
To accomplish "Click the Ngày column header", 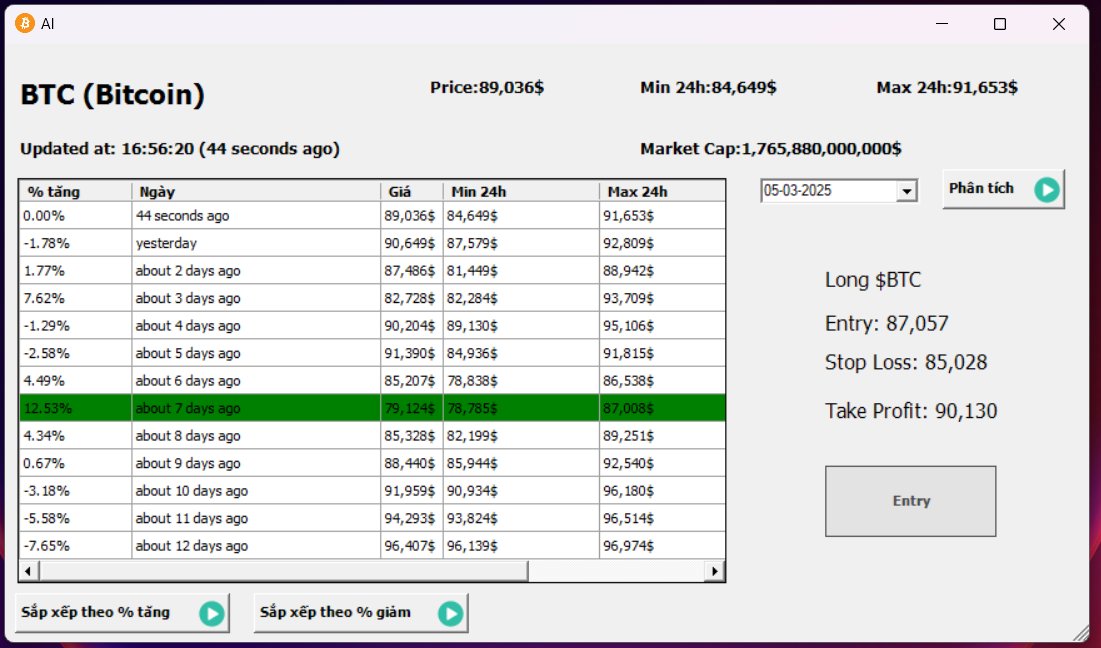I will click(256, 192).
